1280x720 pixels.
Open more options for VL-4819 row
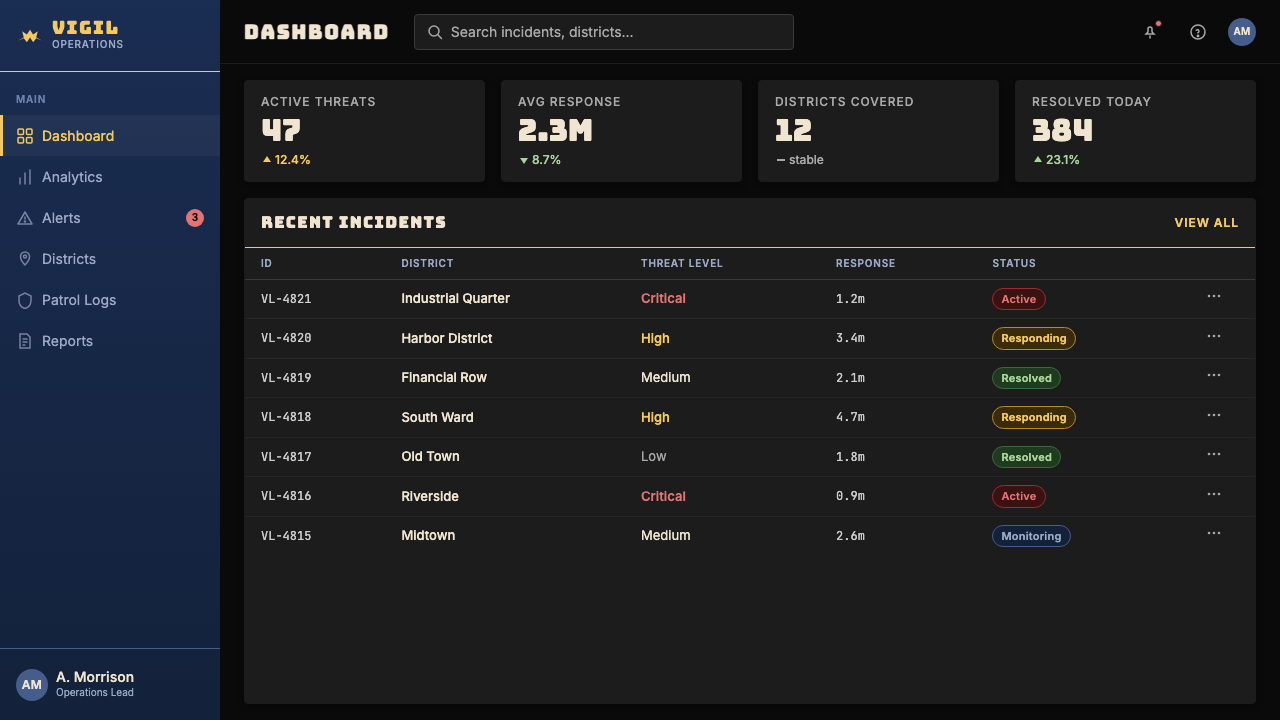(x=1214, y=376)
